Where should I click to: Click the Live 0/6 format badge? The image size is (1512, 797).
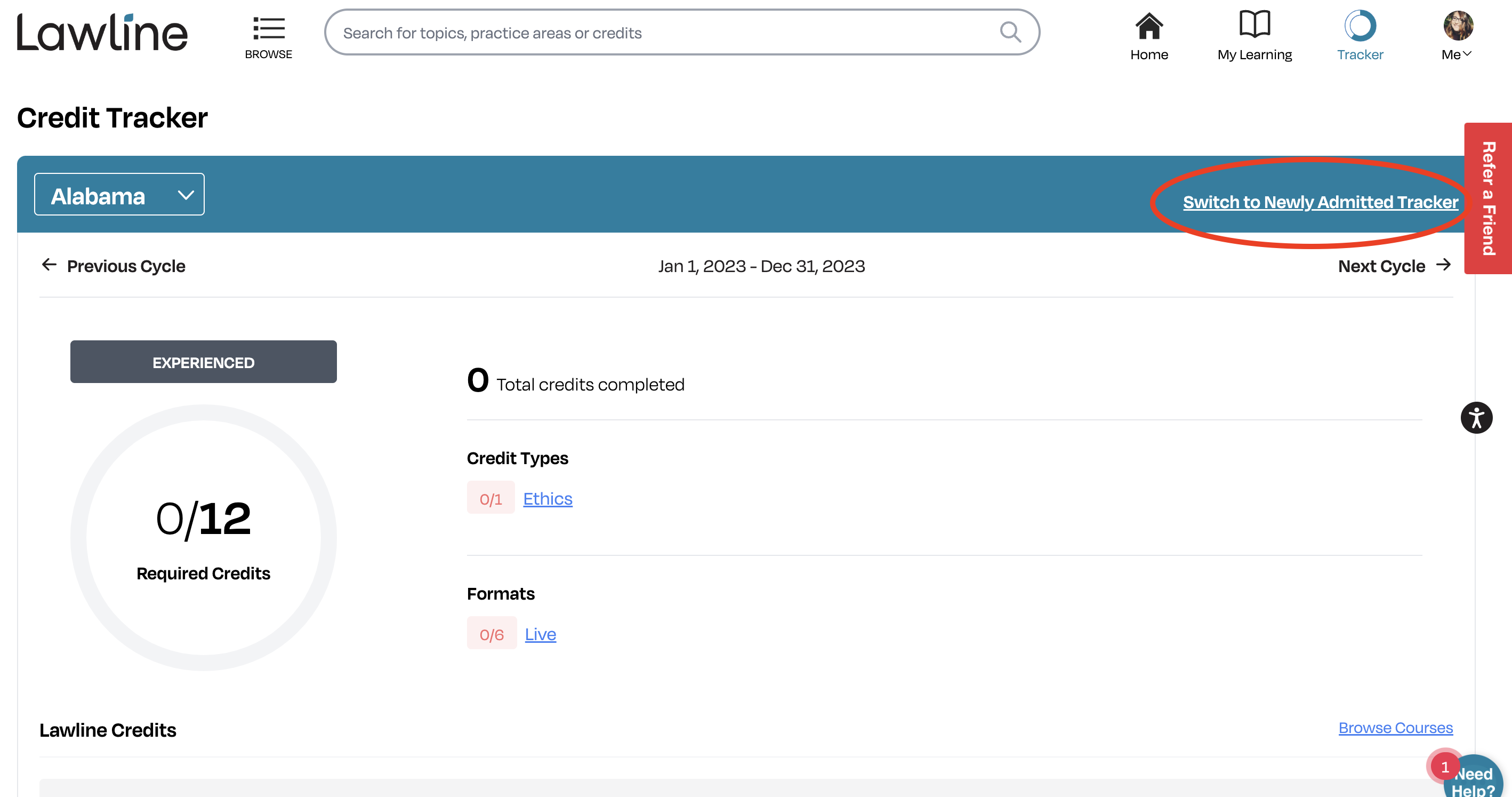(x=492, y=633)
